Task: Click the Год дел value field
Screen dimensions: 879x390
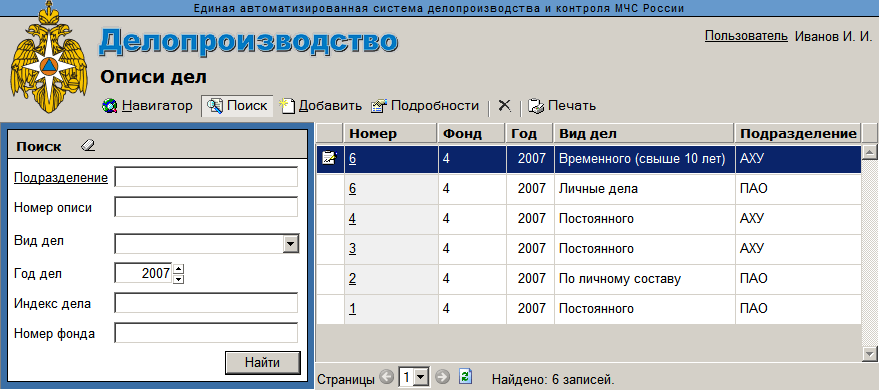Action: point(144,273)
